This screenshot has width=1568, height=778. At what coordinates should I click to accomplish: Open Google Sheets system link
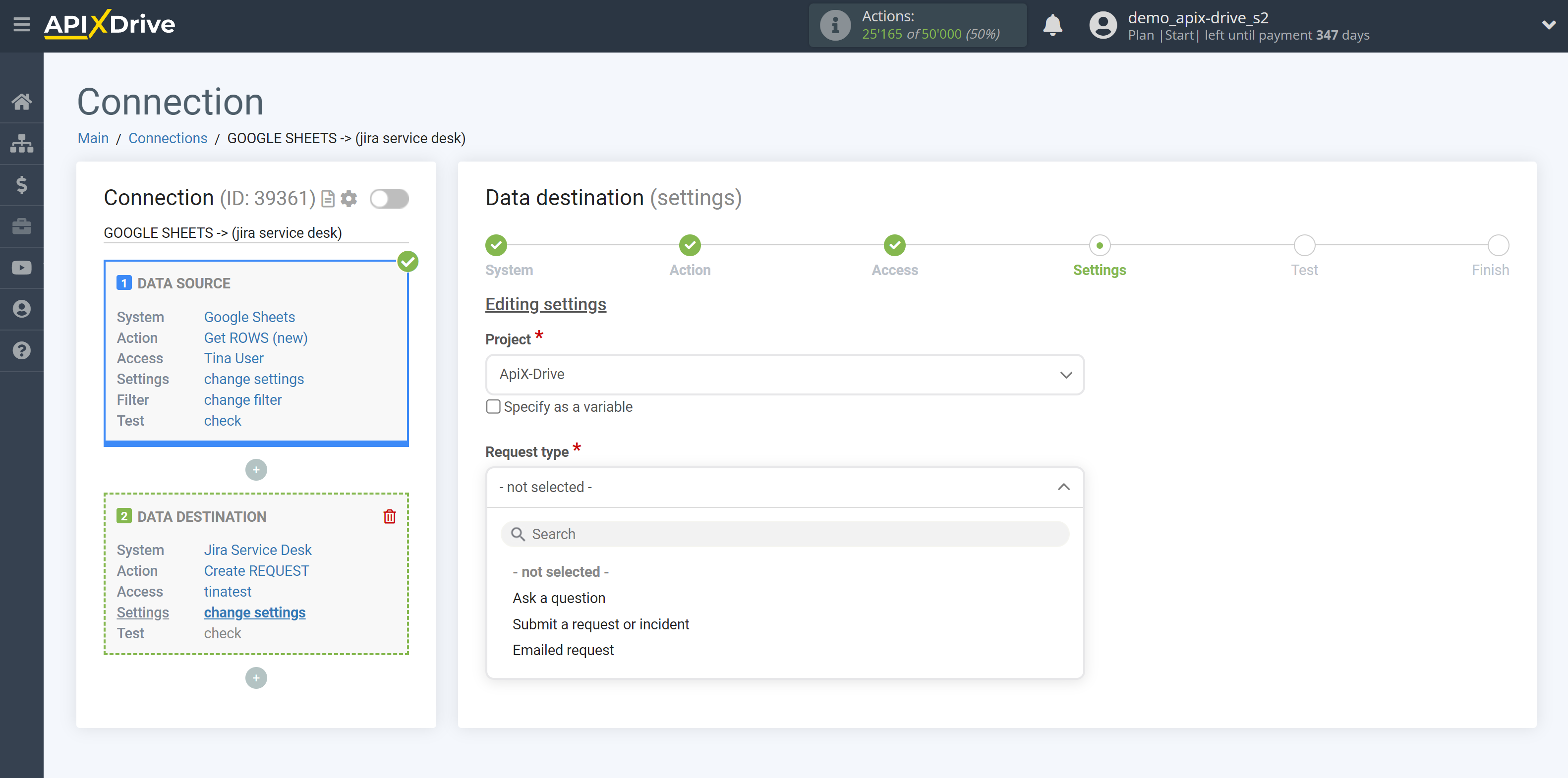[249, 317]
